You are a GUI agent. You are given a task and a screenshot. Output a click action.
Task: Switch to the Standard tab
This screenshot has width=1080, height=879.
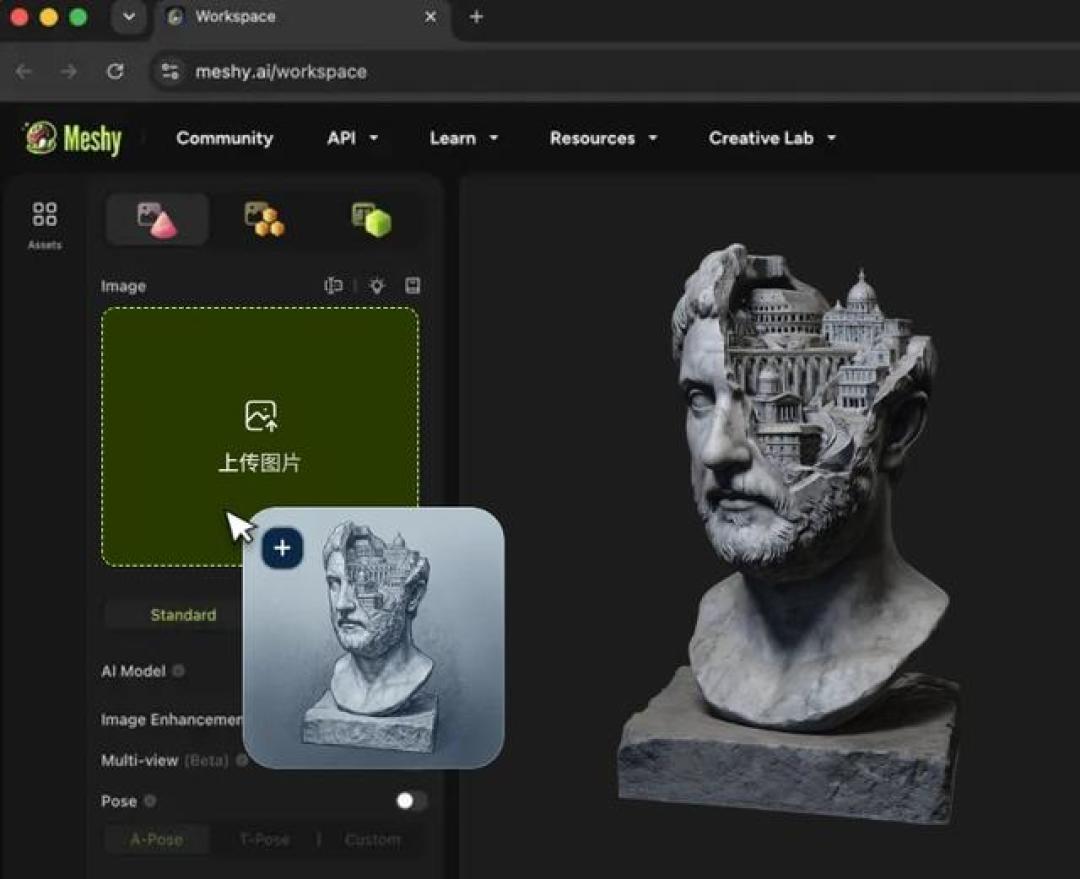pos(183,614)
